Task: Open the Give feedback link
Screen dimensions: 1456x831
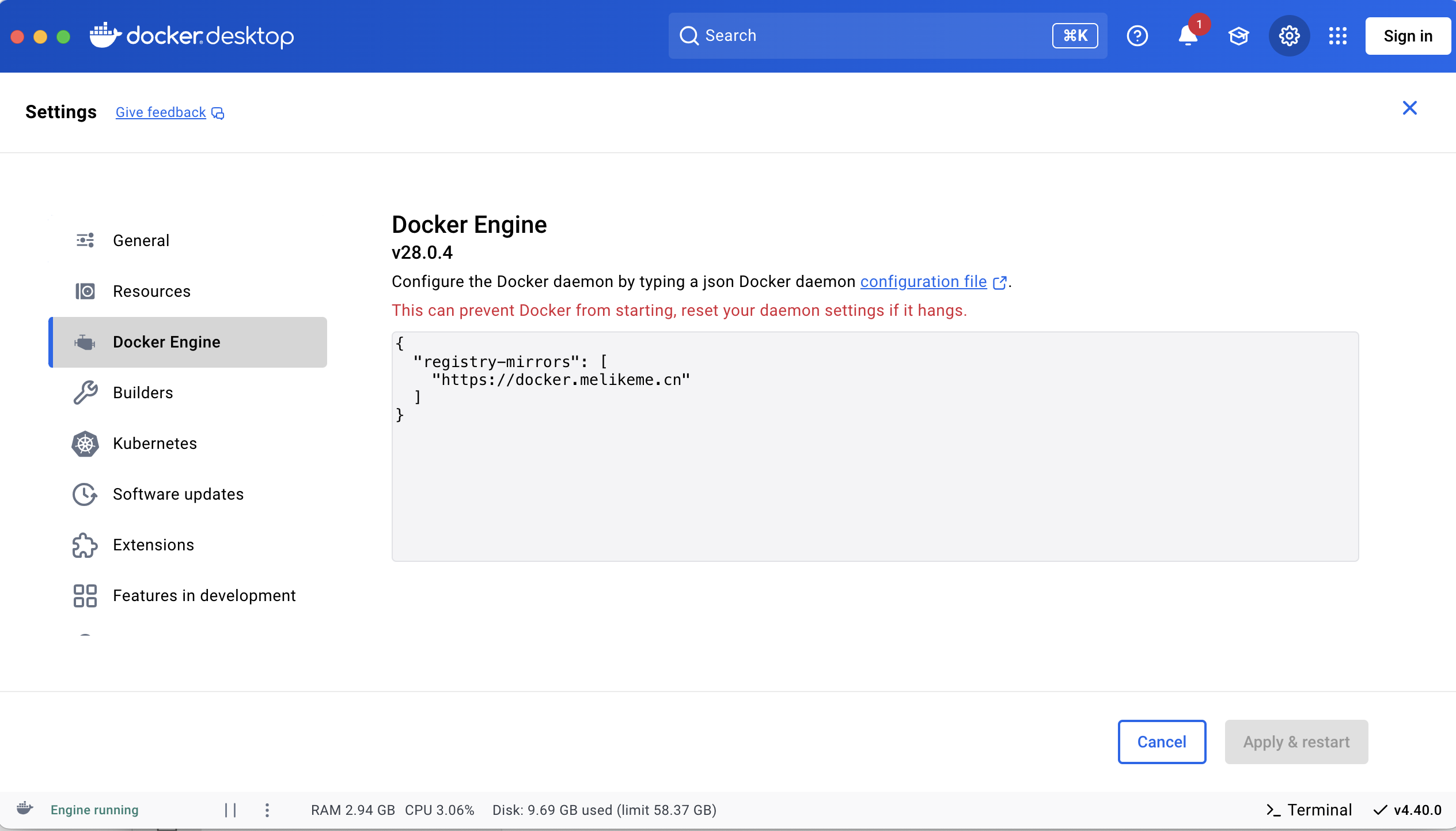Action: click(x=161, y=112)
